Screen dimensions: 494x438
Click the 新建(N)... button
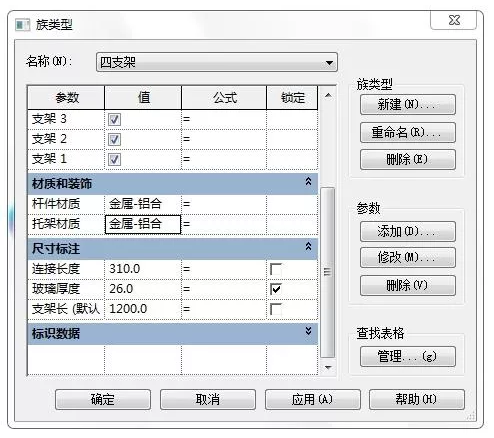[x=408, y=105]
